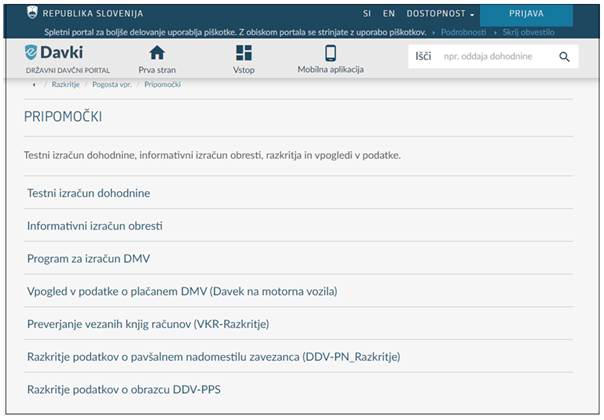Click the Prva stran home icon

(157, 53)
